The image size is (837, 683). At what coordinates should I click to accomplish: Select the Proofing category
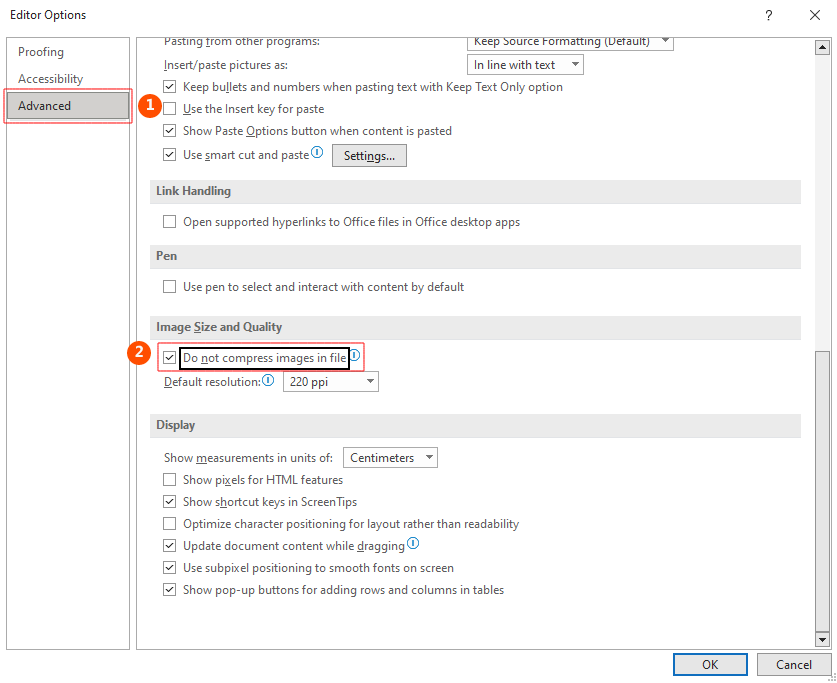[x=41, y=52]
